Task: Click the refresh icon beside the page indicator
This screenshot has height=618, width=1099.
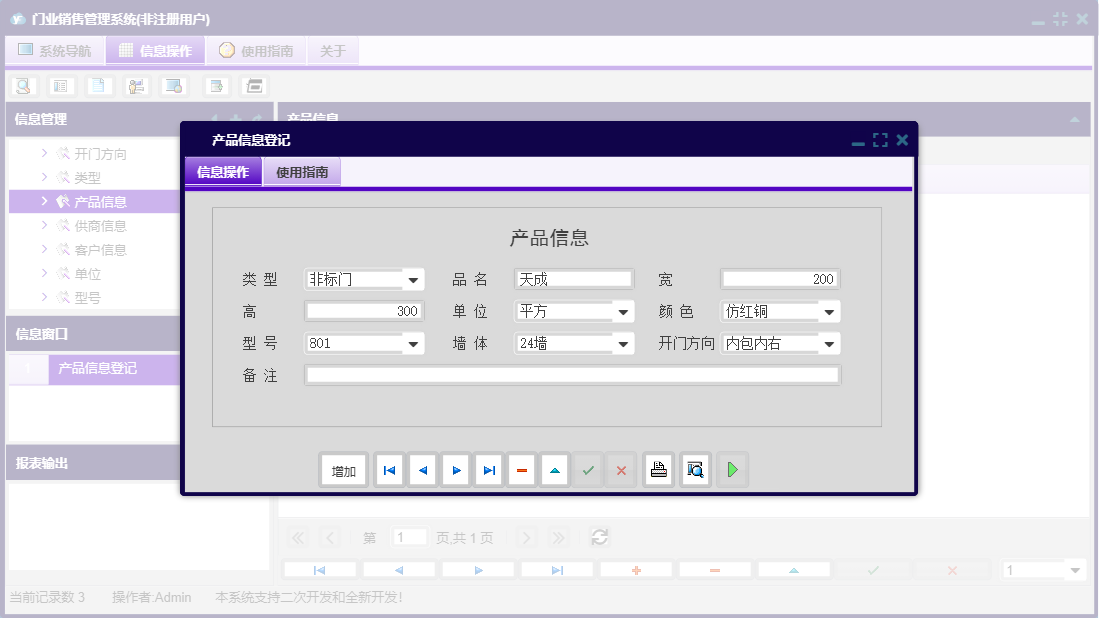Action: 599,536
